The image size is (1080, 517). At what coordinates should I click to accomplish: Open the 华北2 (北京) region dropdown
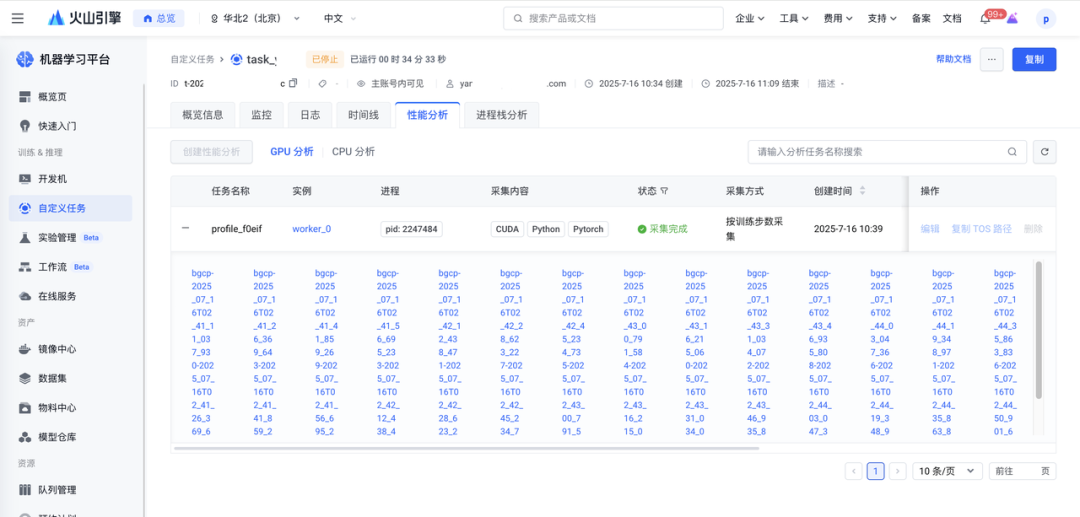coord(256,19)
